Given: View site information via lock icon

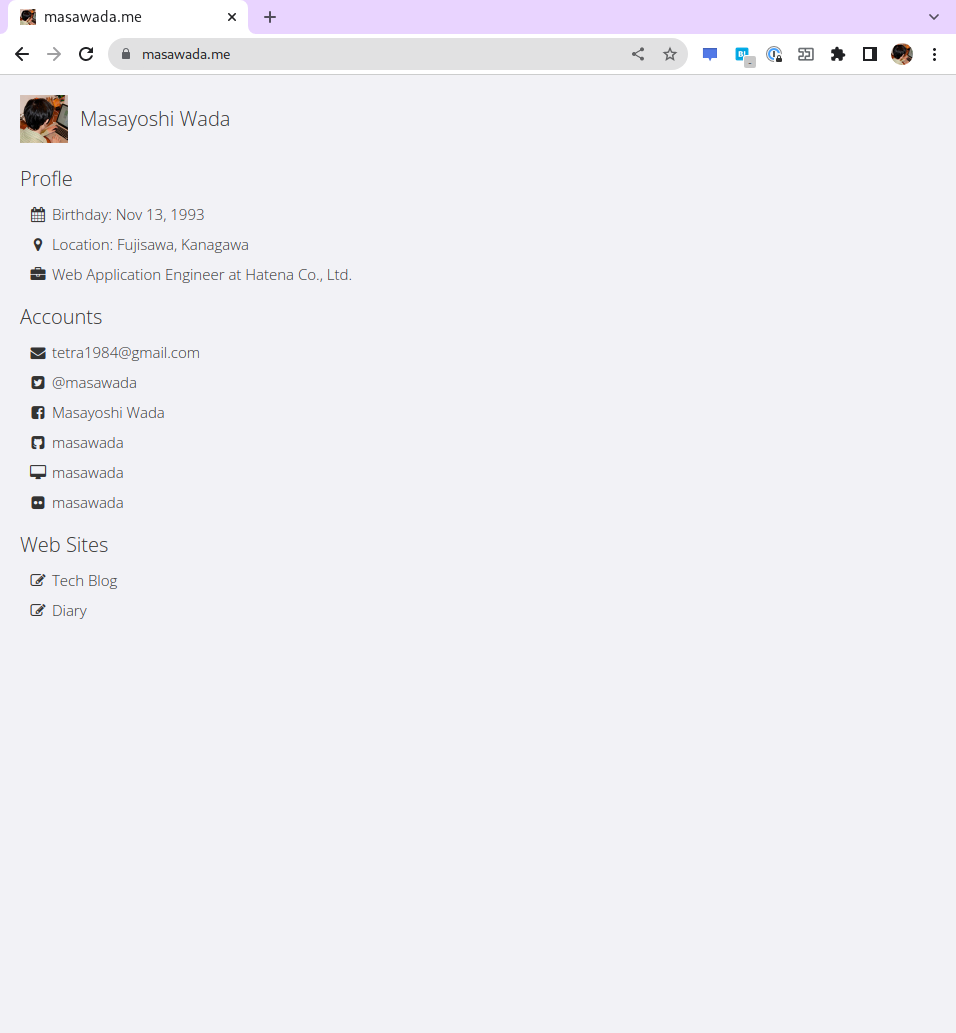Looking at the screenshot, I should coord(126,54).
